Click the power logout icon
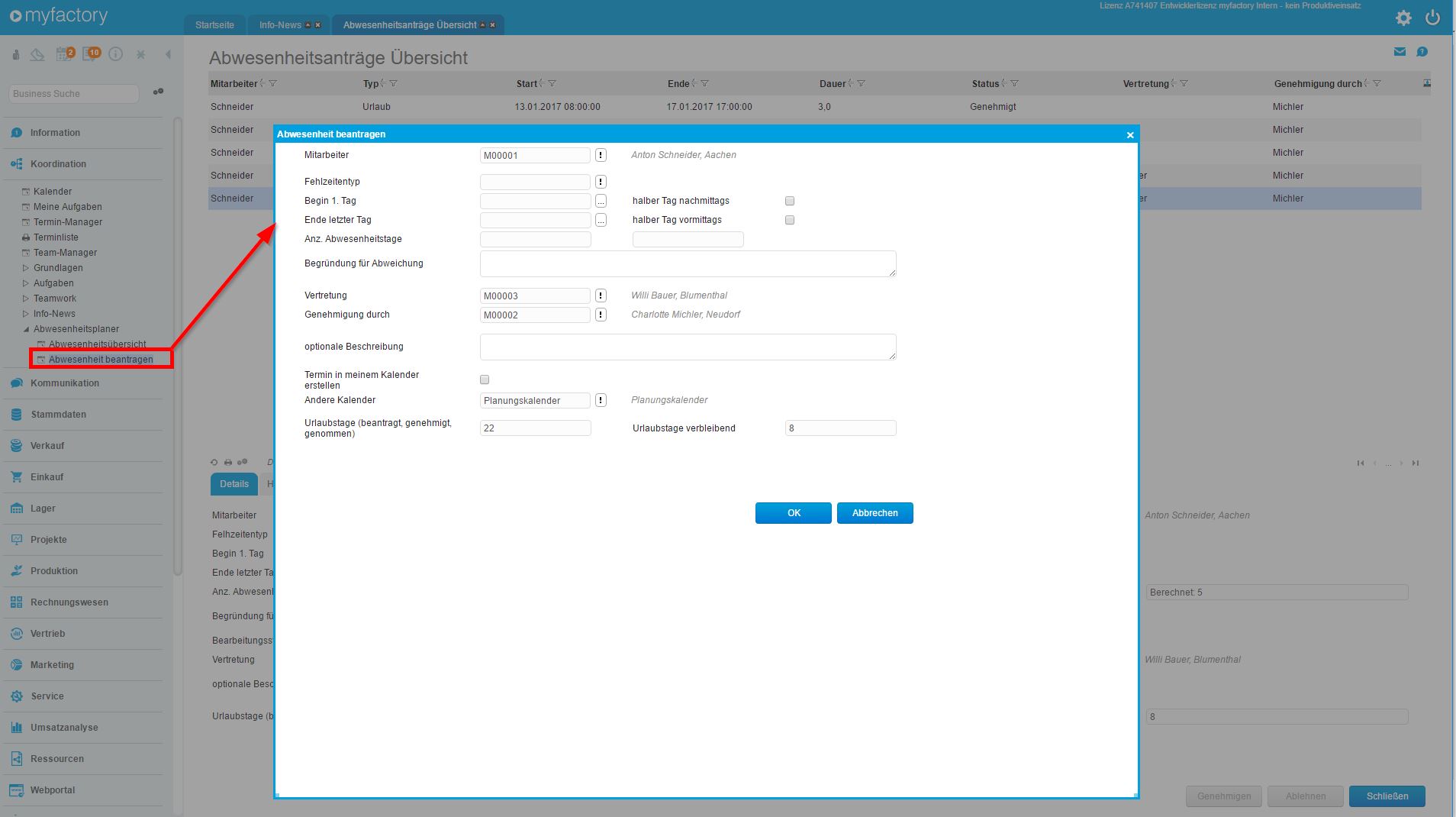The width and height of the screenshot is (1456, 817). pos(1432,18)
